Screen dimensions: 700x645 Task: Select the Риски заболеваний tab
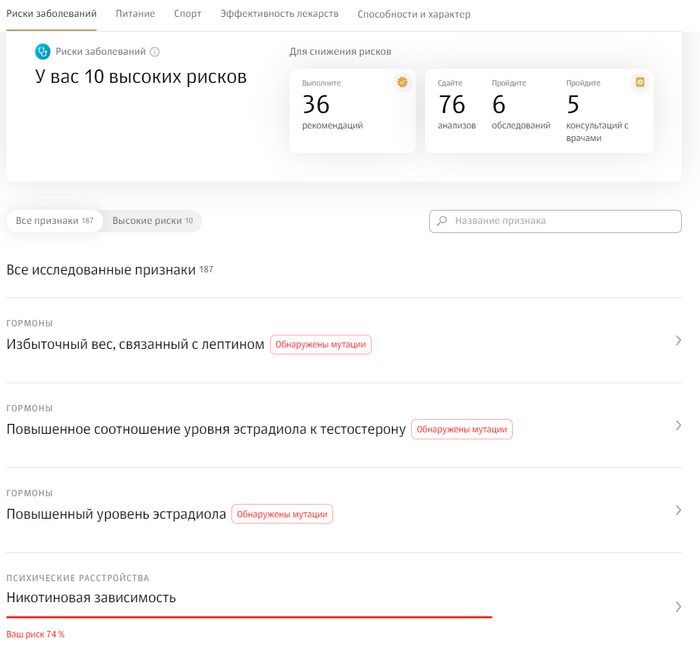pos(51,14)
